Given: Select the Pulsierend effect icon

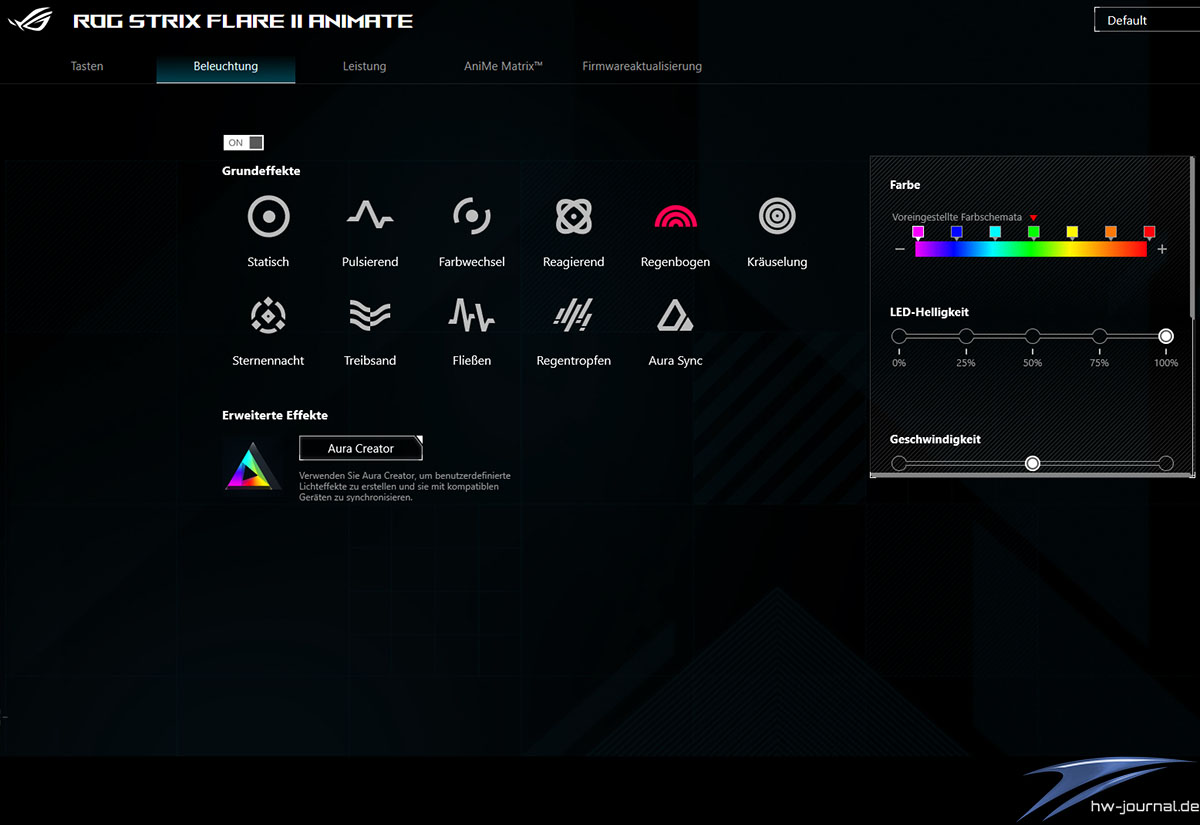Looking at the screenshot, I should [370, 216].
